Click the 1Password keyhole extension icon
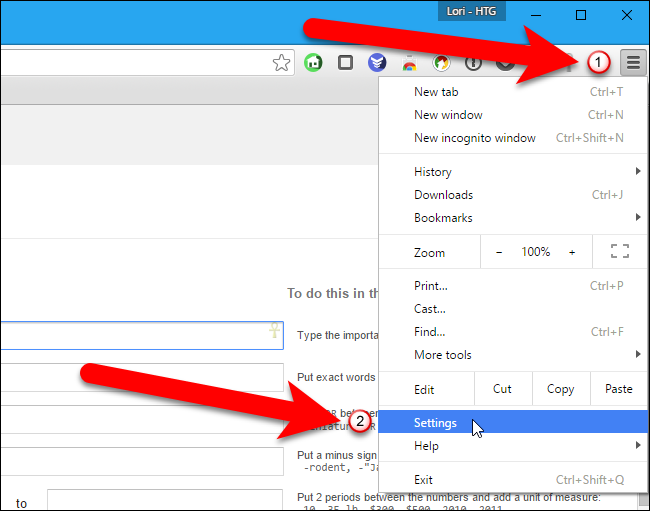Image resolution: width=650 pixels, height=511 pixels. pyautogui.click(x=473, y=63)
